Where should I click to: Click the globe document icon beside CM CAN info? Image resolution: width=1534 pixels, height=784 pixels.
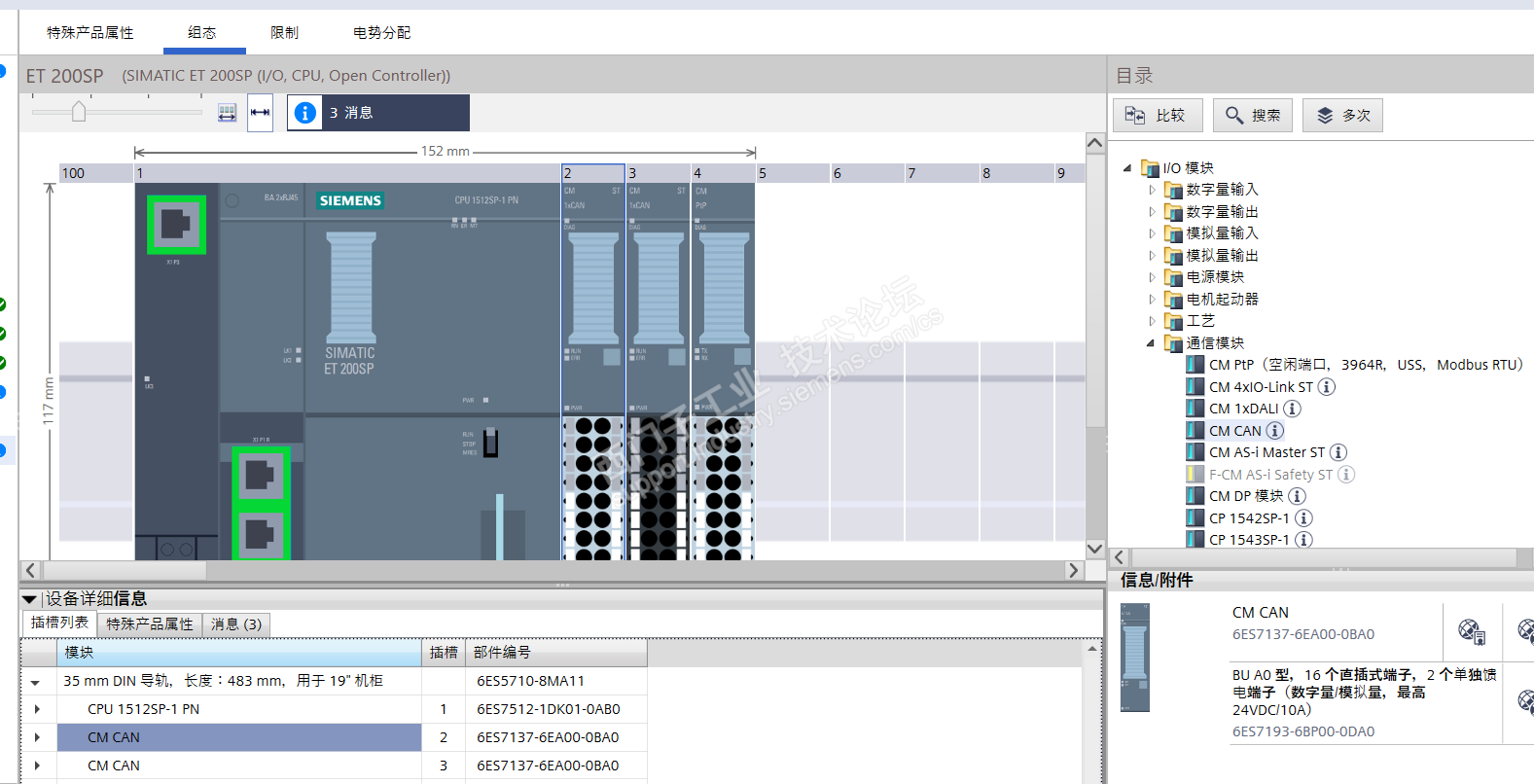(1472, 631)
